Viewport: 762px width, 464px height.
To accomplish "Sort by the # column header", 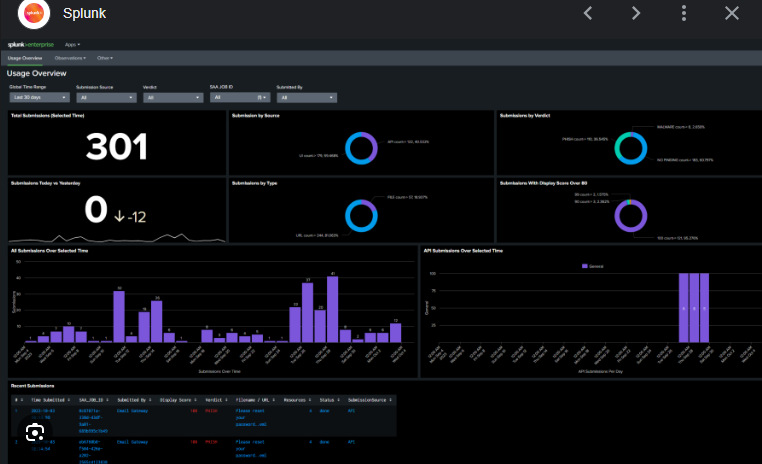I will [19, 400].
